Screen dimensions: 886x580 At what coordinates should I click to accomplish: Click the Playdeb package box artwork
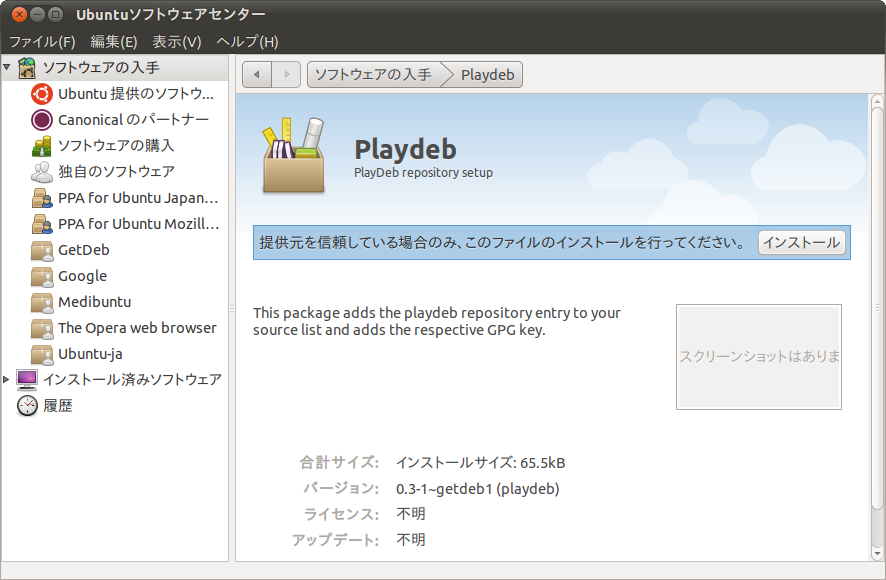pyautogui.click(x=293, y=155)
